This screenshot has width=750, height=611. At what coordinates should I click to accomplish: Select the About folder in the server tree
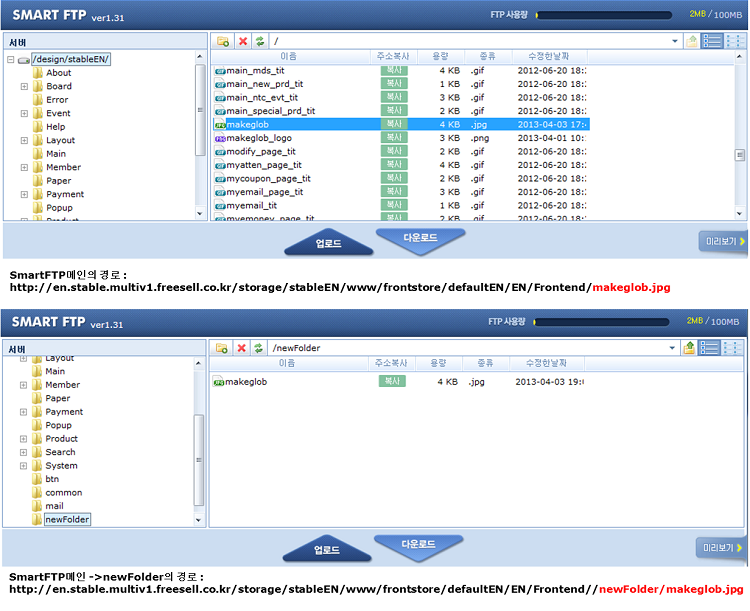click(58, 73)
